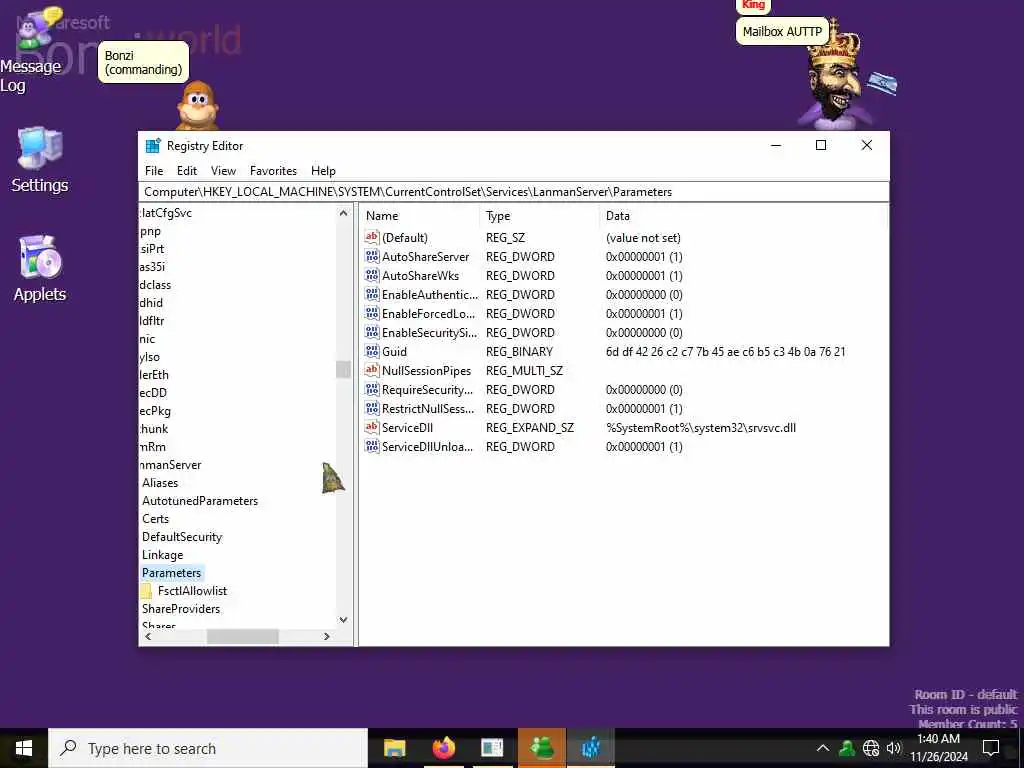The width and height of the screenshot is (1024, 768).
Task: Click the Type column header
Action: (x=539, y=216)
